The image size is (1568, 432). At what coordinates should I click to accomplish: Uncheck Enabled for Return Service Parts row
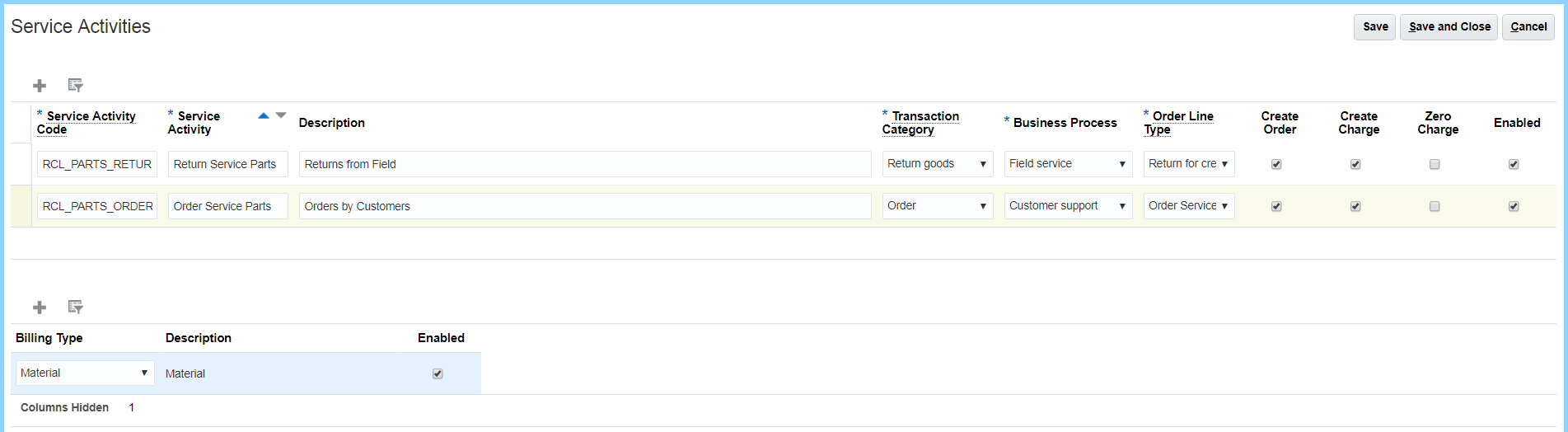pos(1514,165)
